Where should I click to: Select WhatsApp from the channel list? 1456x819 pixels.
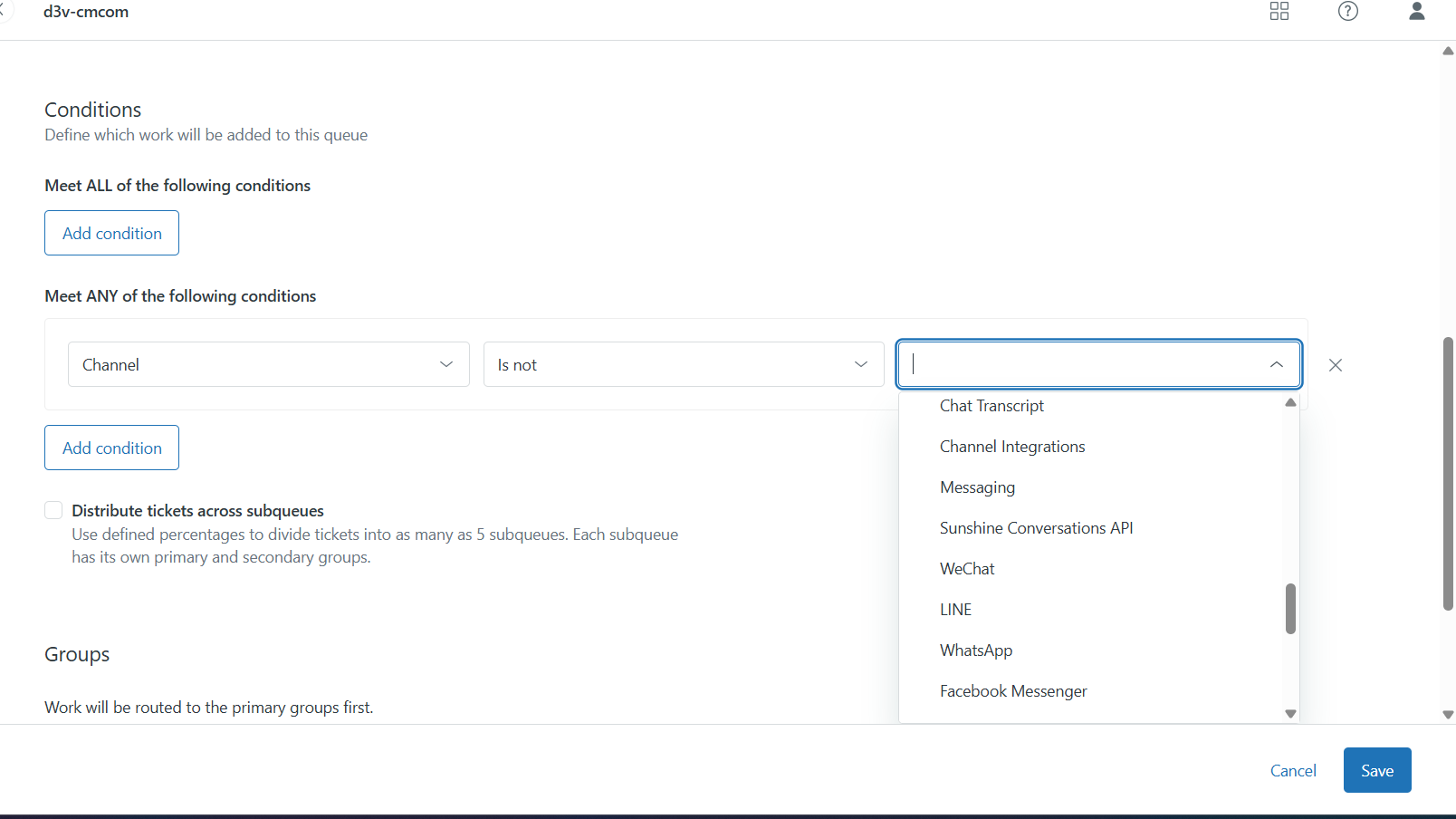[x=976, y=650]
